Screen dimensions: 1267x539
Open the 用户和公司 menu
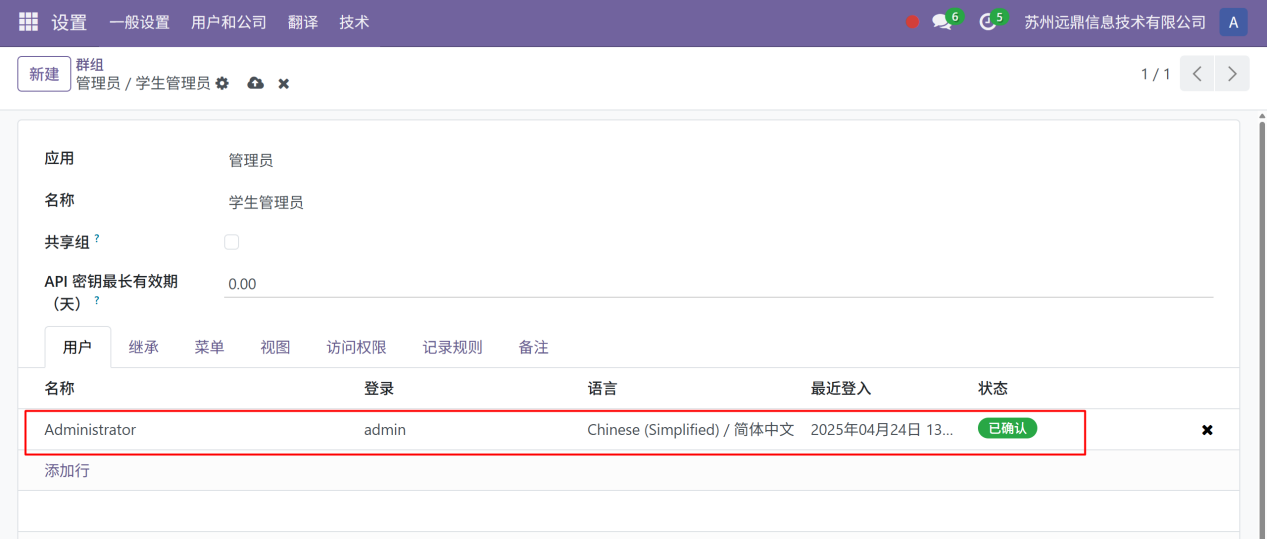coord(229,22)
